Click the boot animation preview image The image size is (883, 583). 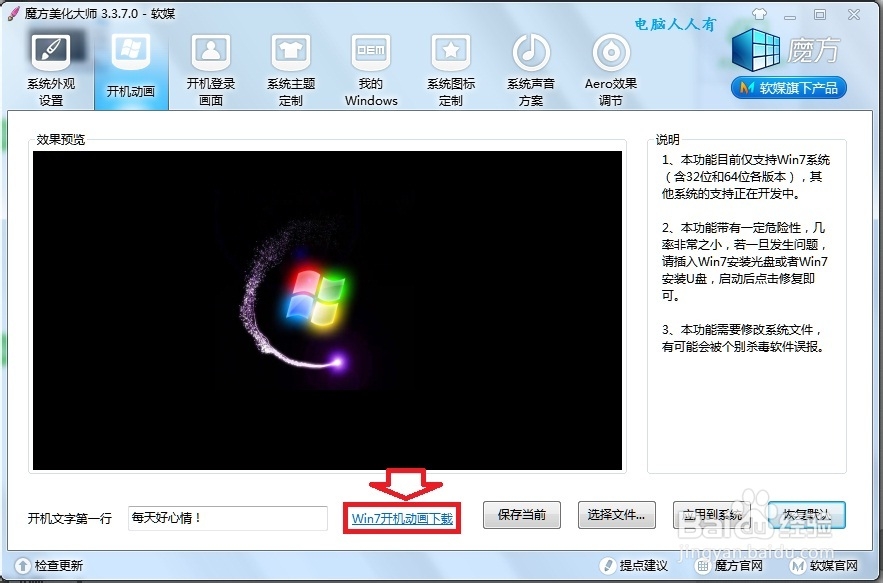point(327,310)
